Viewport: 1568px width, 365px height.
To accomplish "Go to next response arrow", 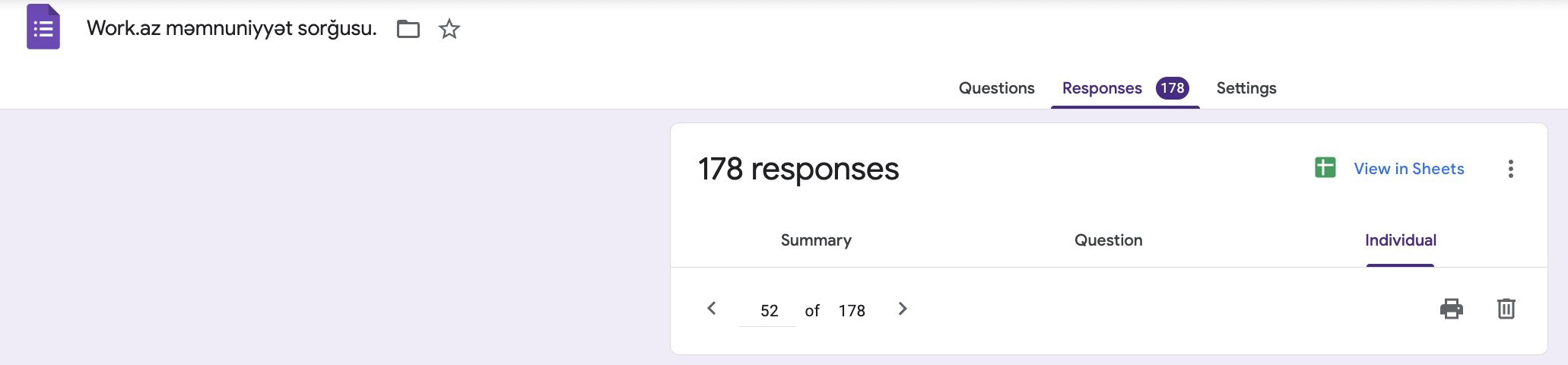I will tap(903, 309).
